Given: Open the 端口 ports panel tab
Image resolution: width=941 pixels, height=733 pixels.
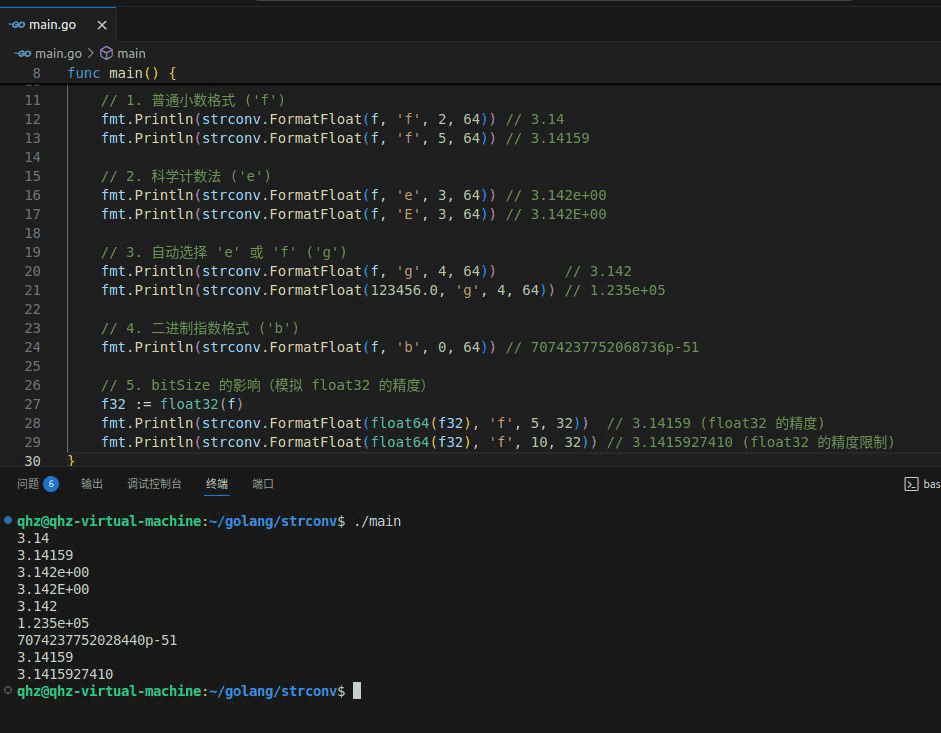Looking at the screenshot, I should [263, 484].
